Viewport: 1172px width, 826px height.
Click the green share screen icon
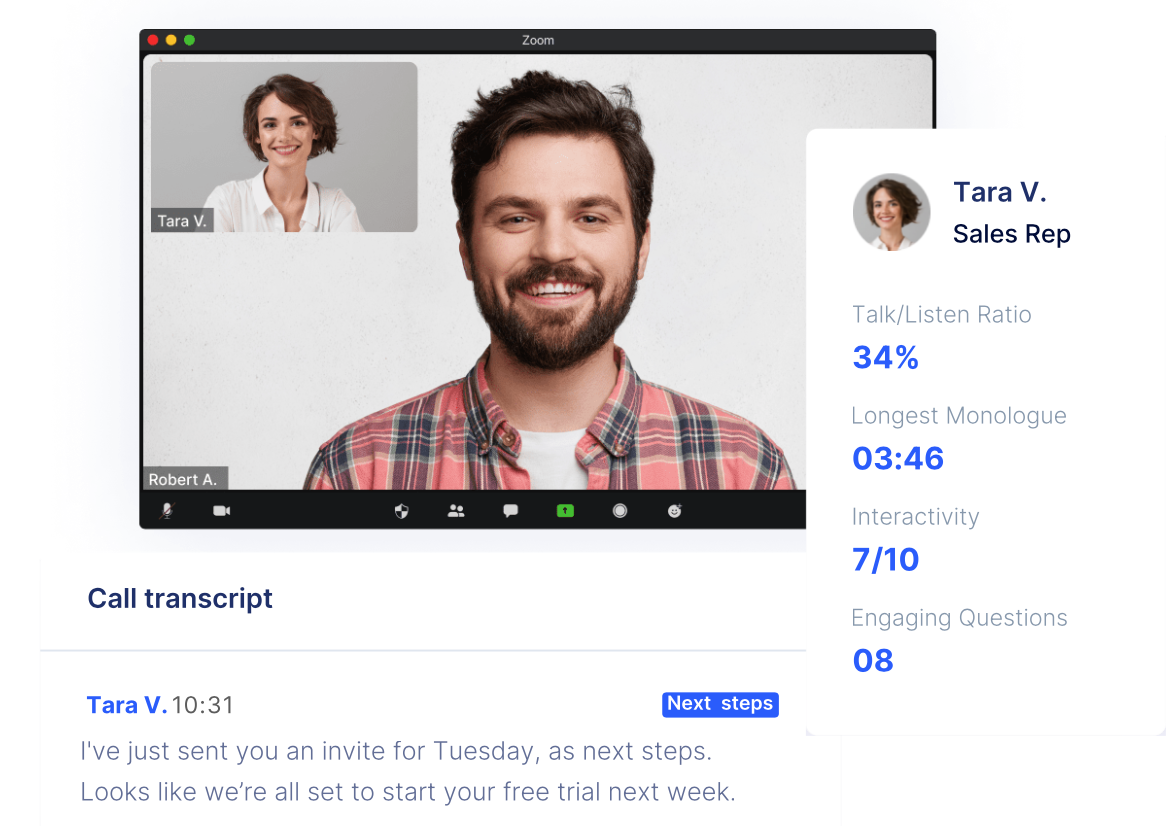tap(565, 511)
